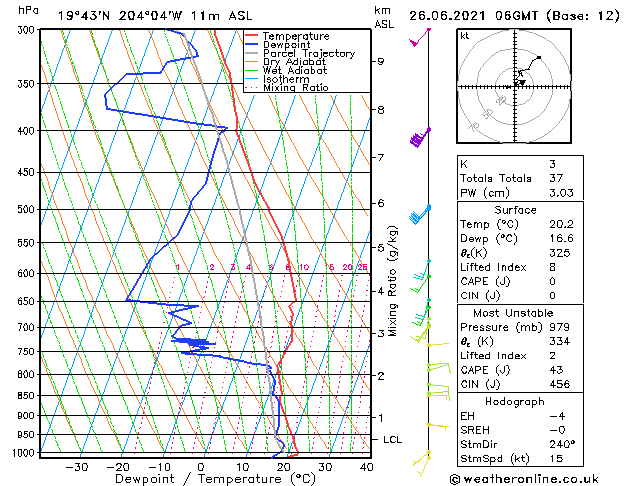Viewport: 629px width, 486px height.
Task: Click the StmDir value '240°'
Action: point(562,445)
